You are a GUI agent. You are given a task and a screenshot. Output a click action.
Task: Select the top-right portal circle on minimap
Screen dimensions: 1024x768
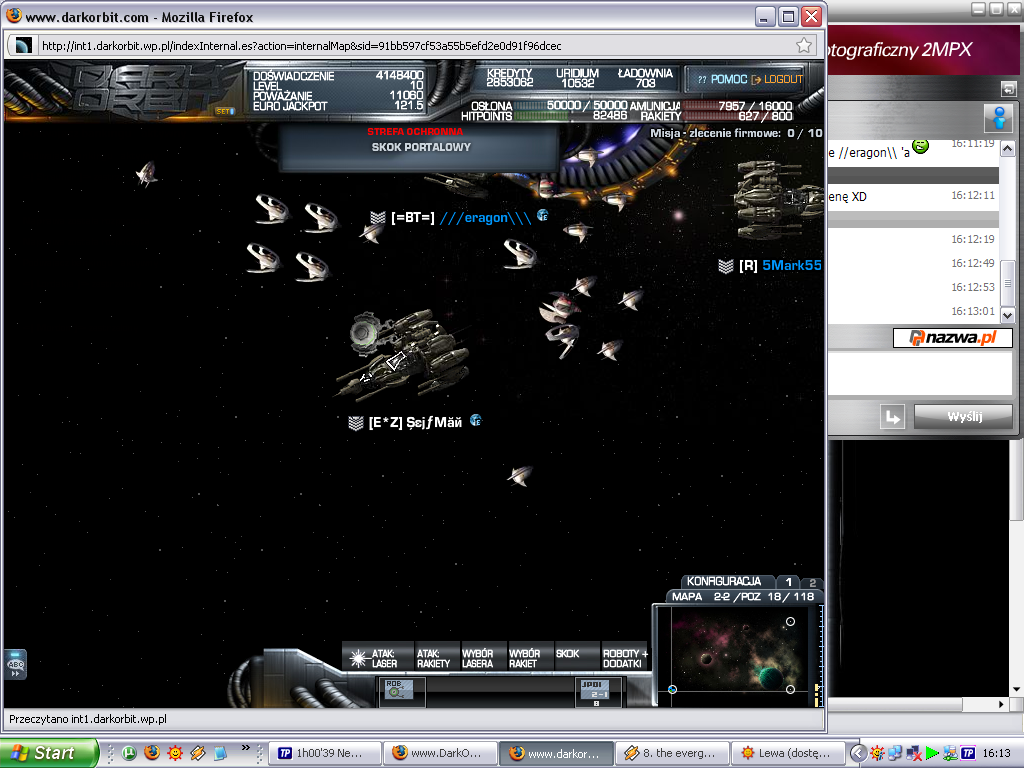(x=790, y=622)
